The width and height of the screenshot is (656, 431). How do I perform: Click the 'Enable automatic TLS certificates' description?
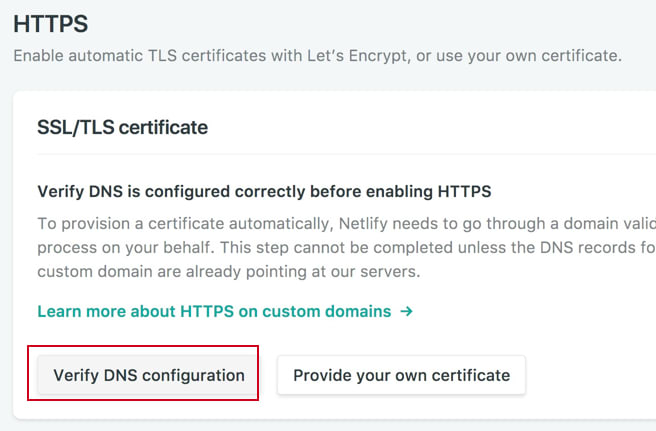pyautogui.click(x=317, y=56)
